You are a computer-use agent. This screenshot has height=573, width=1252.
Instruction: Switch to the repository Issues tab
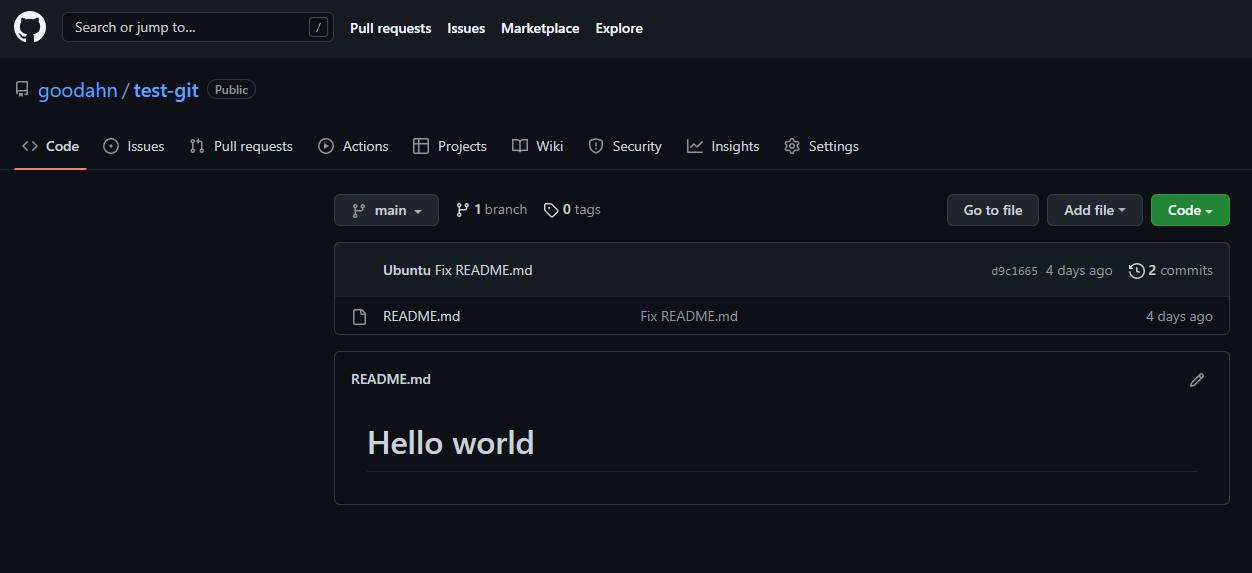tap(134, 146)
